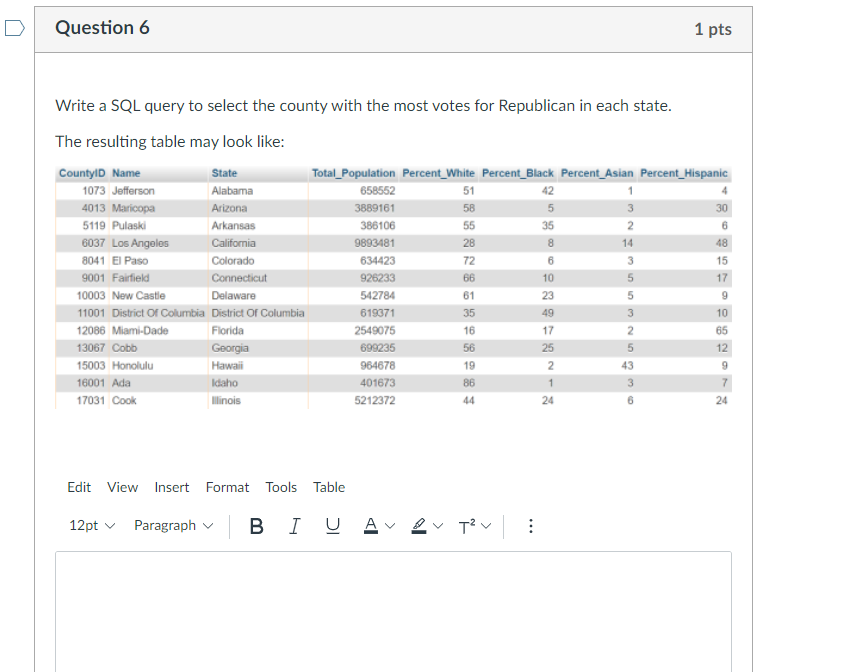859x672 pixels.
Task: Open the more options three-dot menu
Action: pos(530,526)
